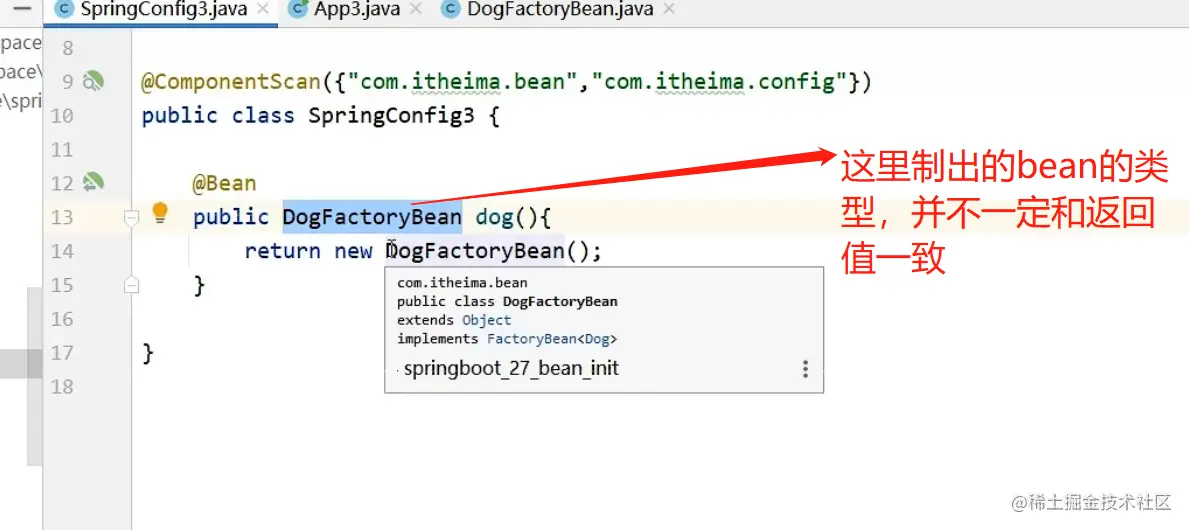Screen dimensions: 1189x530
Task: Click the springboot_27_bean_init module name
Action: point(512,369)
